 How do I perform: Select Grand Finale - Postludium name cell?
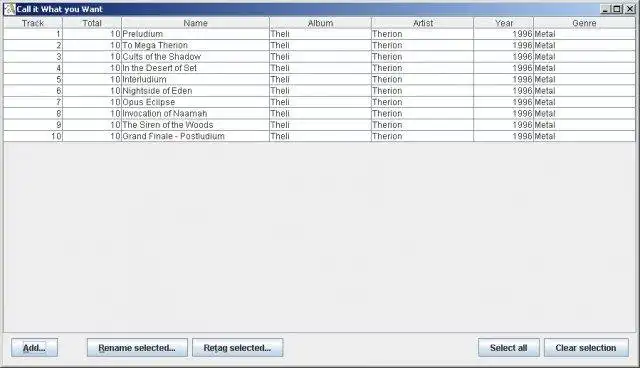(x=195, y=136)
